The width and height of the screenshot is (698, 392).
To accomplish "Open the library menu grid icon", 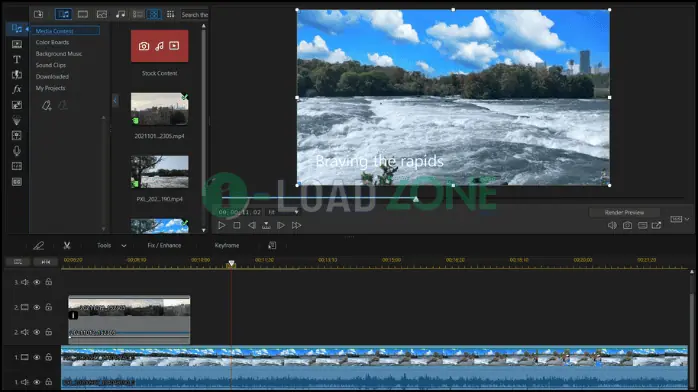I will (x=170, y=14).
